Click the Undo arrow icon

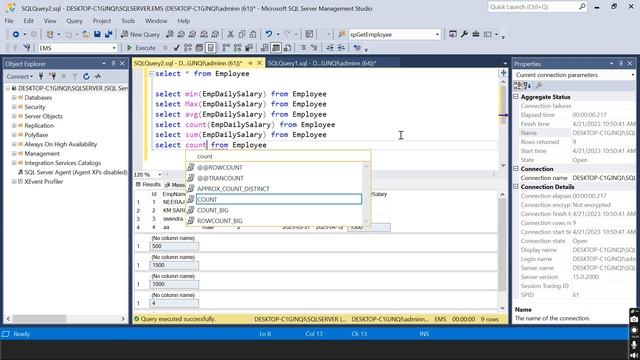[x=269, y=34]
